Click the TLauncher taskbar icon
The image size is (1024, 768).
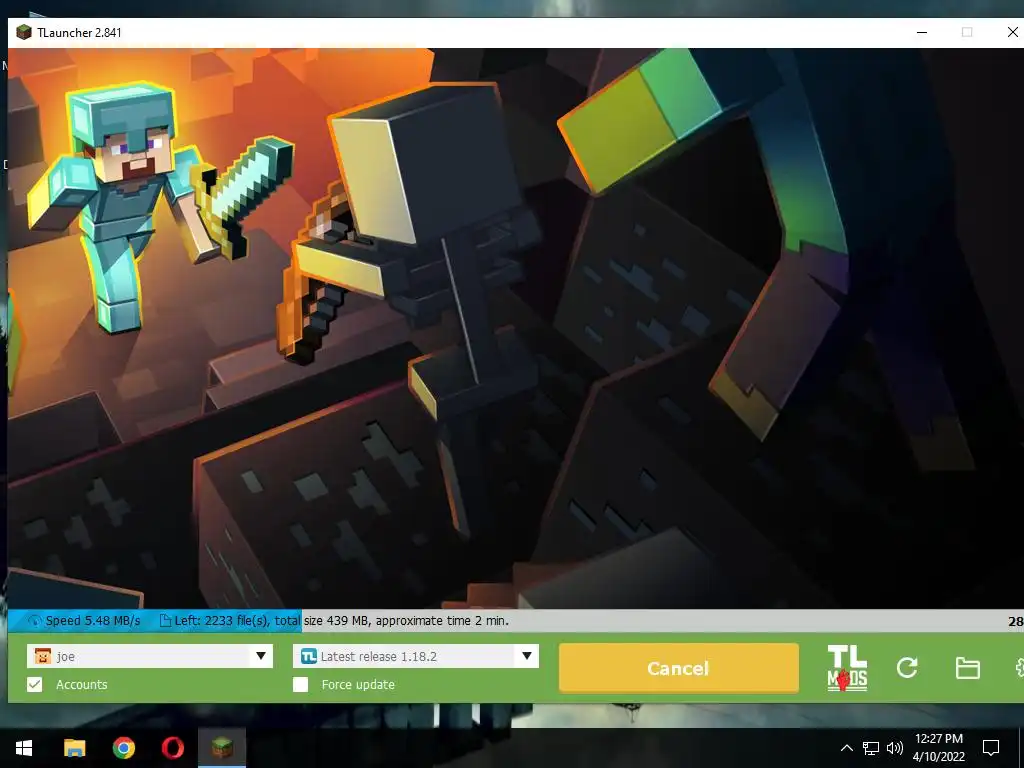222,748
